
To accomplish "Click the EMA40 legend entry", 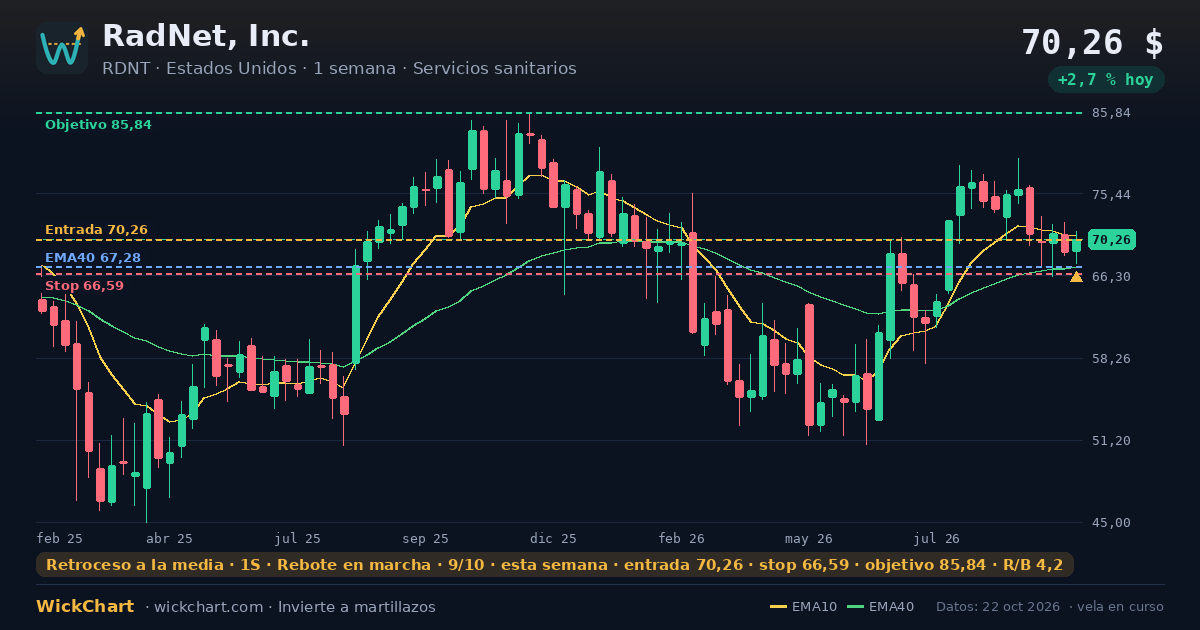I will (881, 607).
